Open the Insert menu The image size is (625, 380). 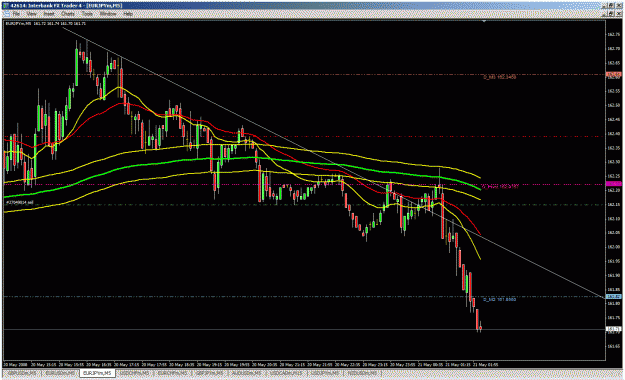(49, 14)
